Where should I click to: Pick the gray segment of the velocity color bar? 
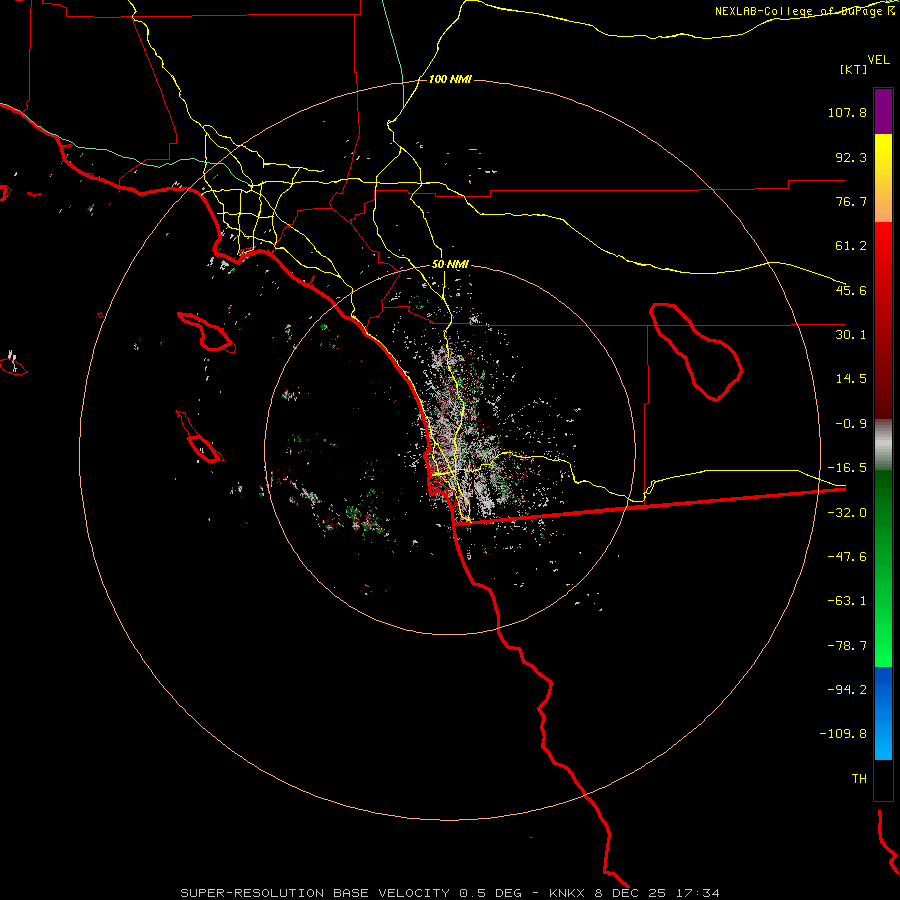[883, 445]
